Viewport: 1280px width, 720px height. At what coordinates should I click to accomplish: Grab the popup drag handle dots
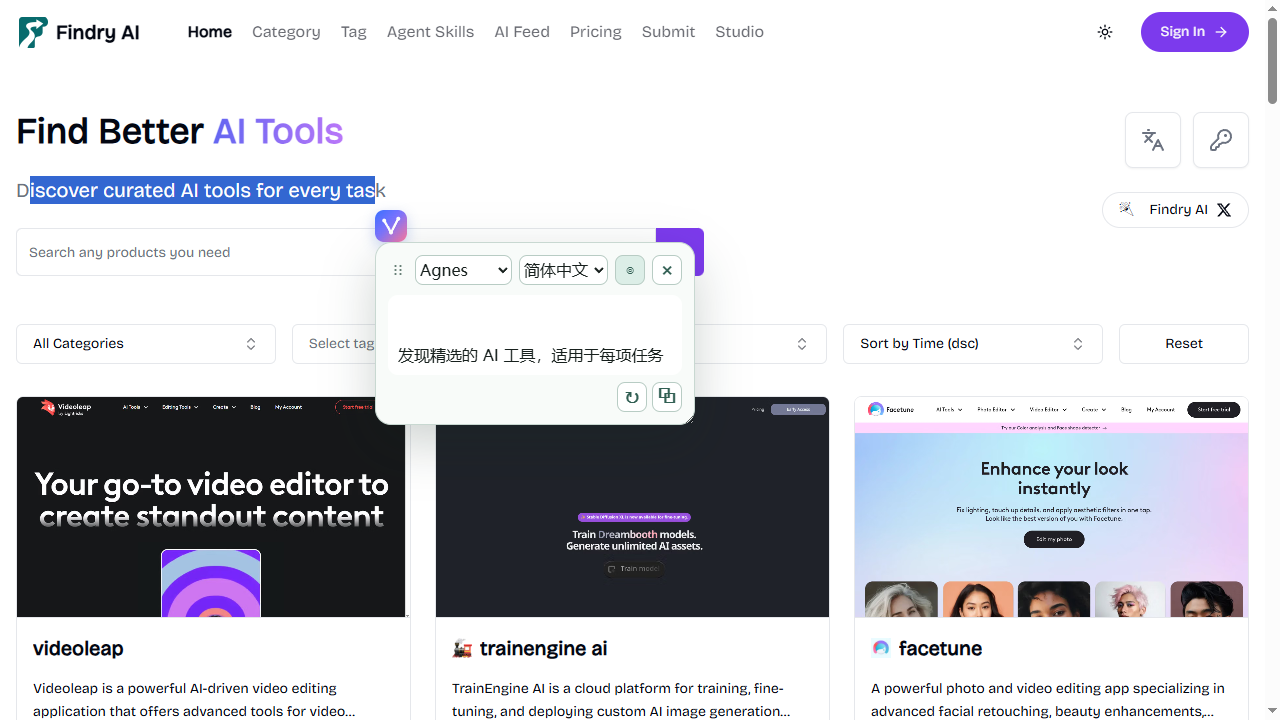[398, 270]
